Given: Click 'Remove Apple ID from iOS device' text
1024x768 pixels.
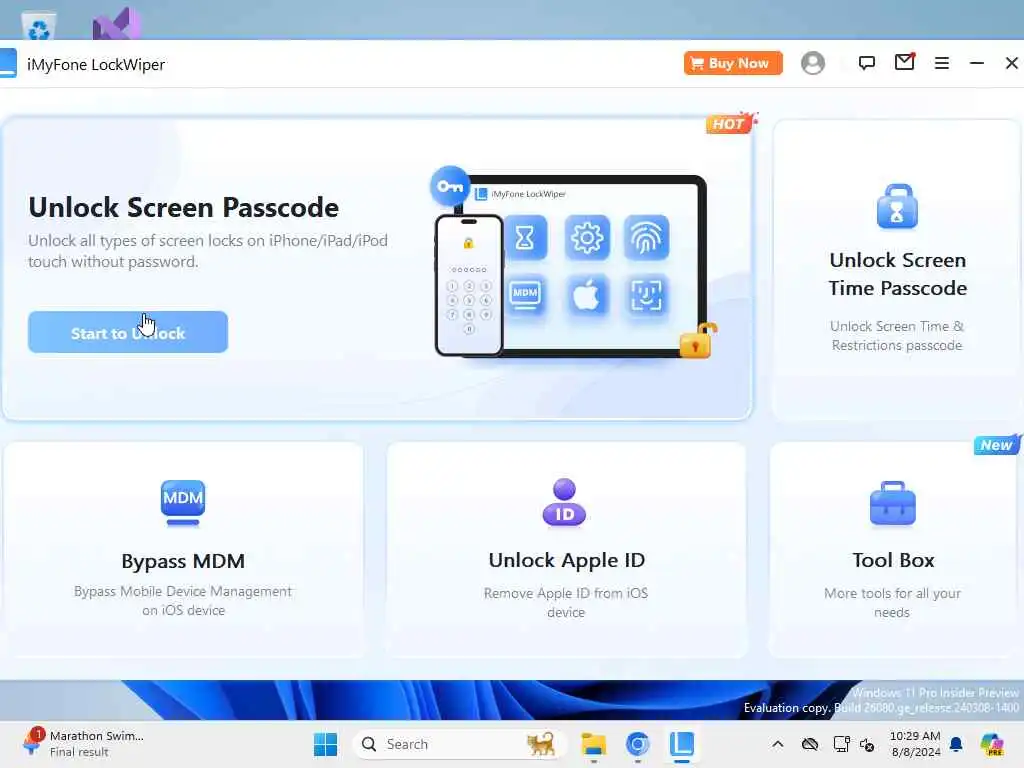Looking at the screenshot, I should click(566, 603).
